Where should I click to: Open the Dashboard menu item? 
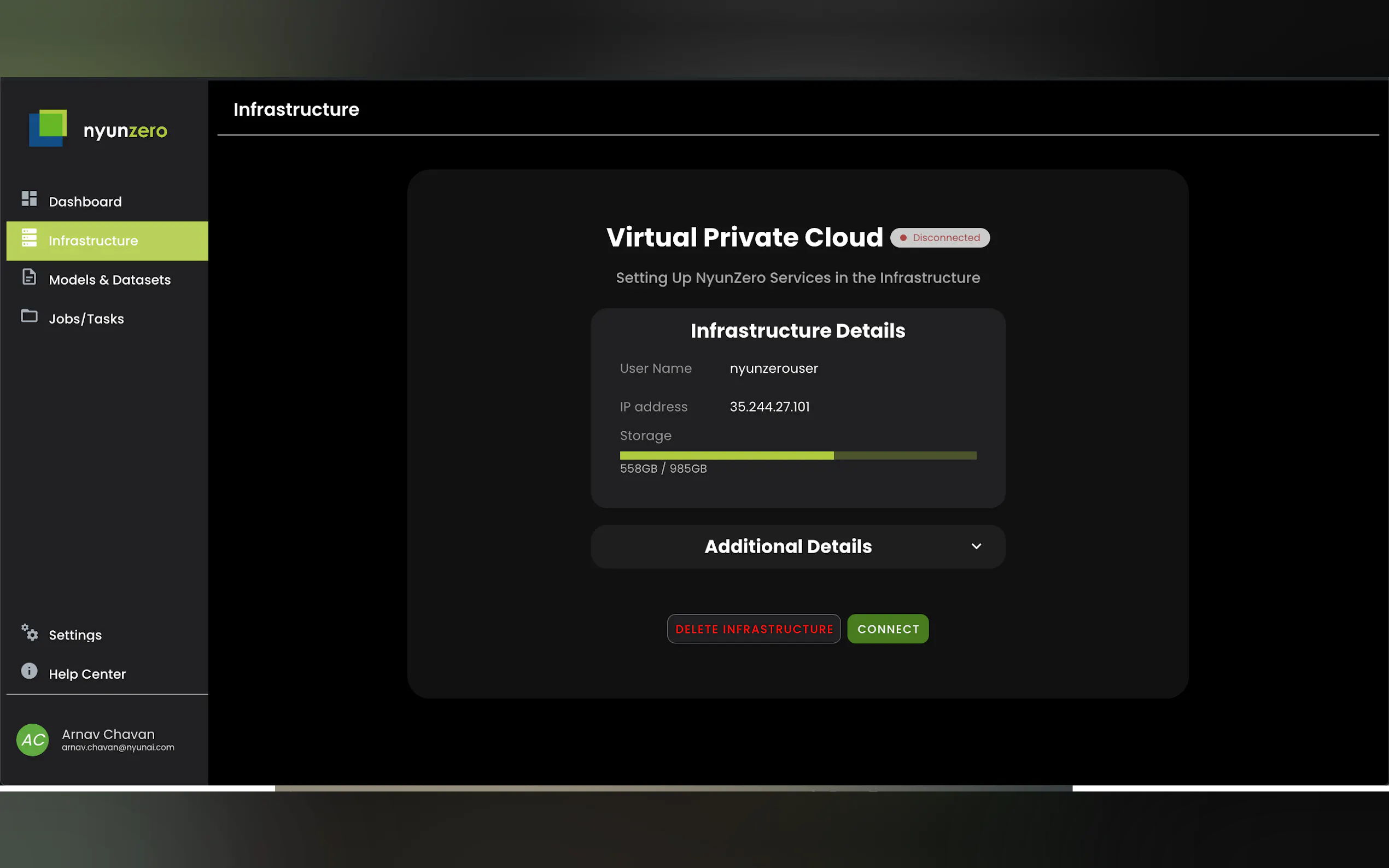click(x=85, y=202)
